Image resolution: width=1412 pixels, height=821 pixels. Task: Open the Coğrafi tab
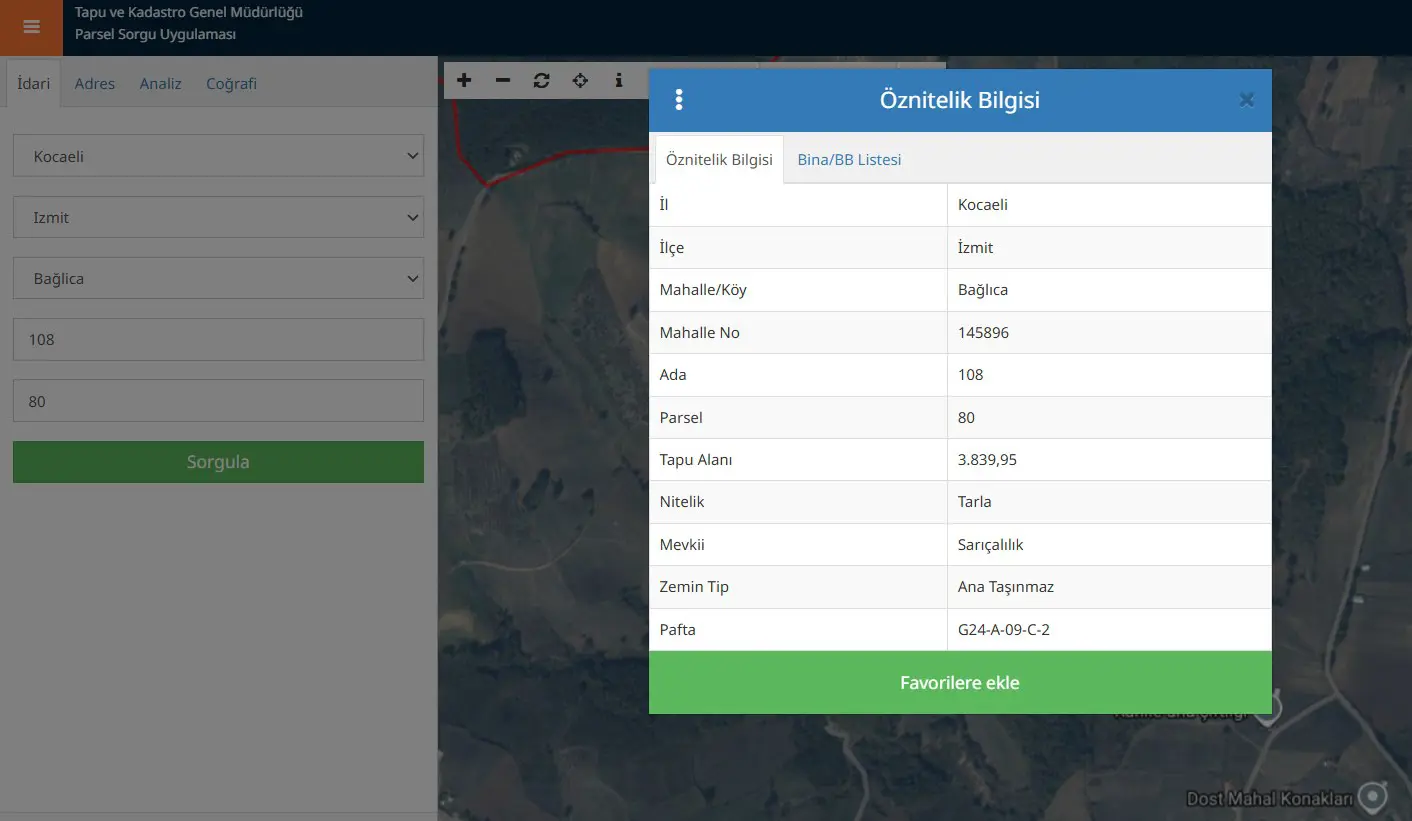pos(231,84)
